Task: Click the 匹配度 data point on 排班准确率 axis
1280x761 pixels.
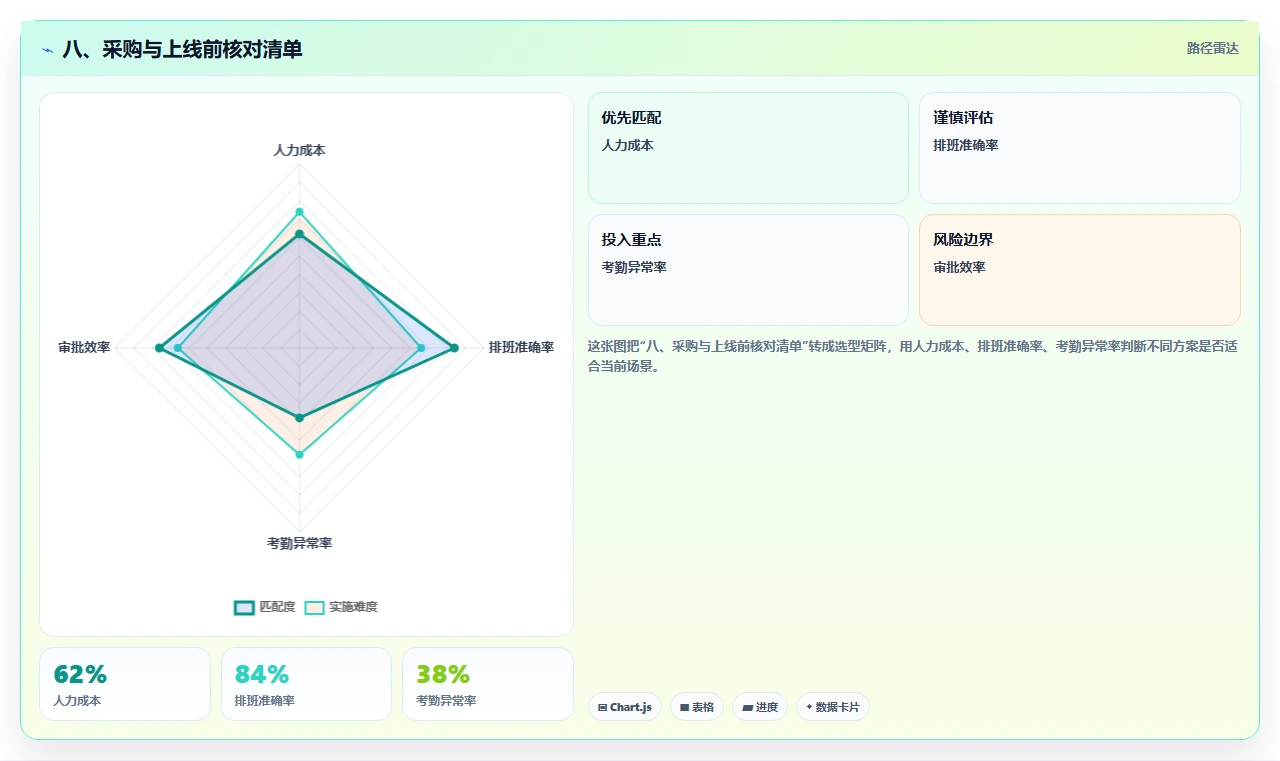Action: pos(454,348)
